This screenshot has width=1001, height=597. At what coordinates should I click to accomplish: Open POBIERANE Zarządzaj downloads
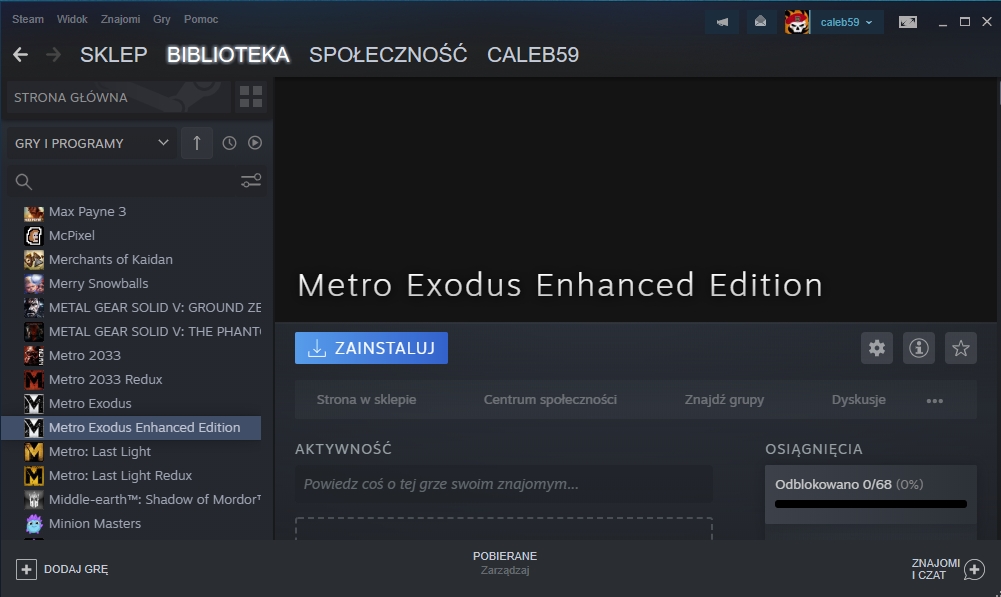click(505, 563)
